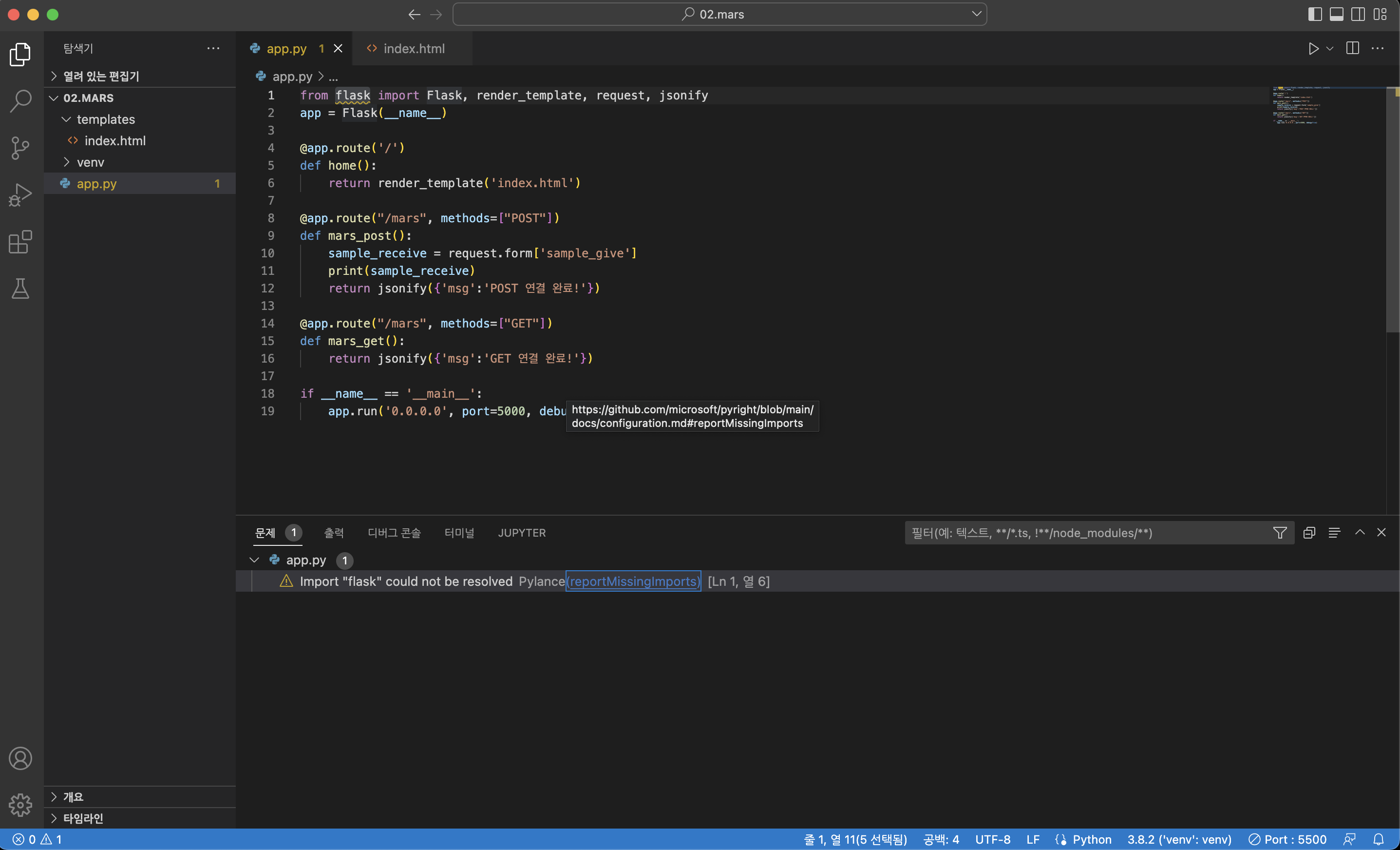Select the flask import warning row
Screen dimensions: 1400x850
point(817,581)
